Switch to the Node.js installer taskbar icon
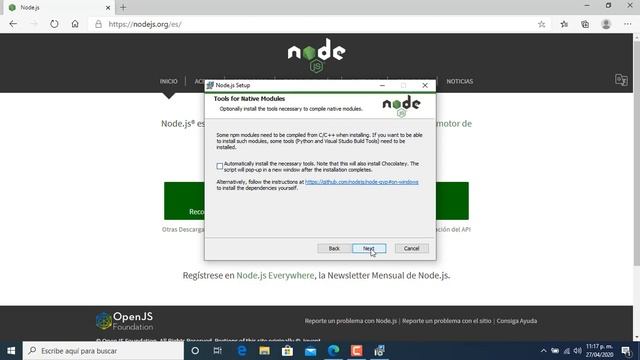The width and height of the screenshot is (640, 360). click(380, 351)
